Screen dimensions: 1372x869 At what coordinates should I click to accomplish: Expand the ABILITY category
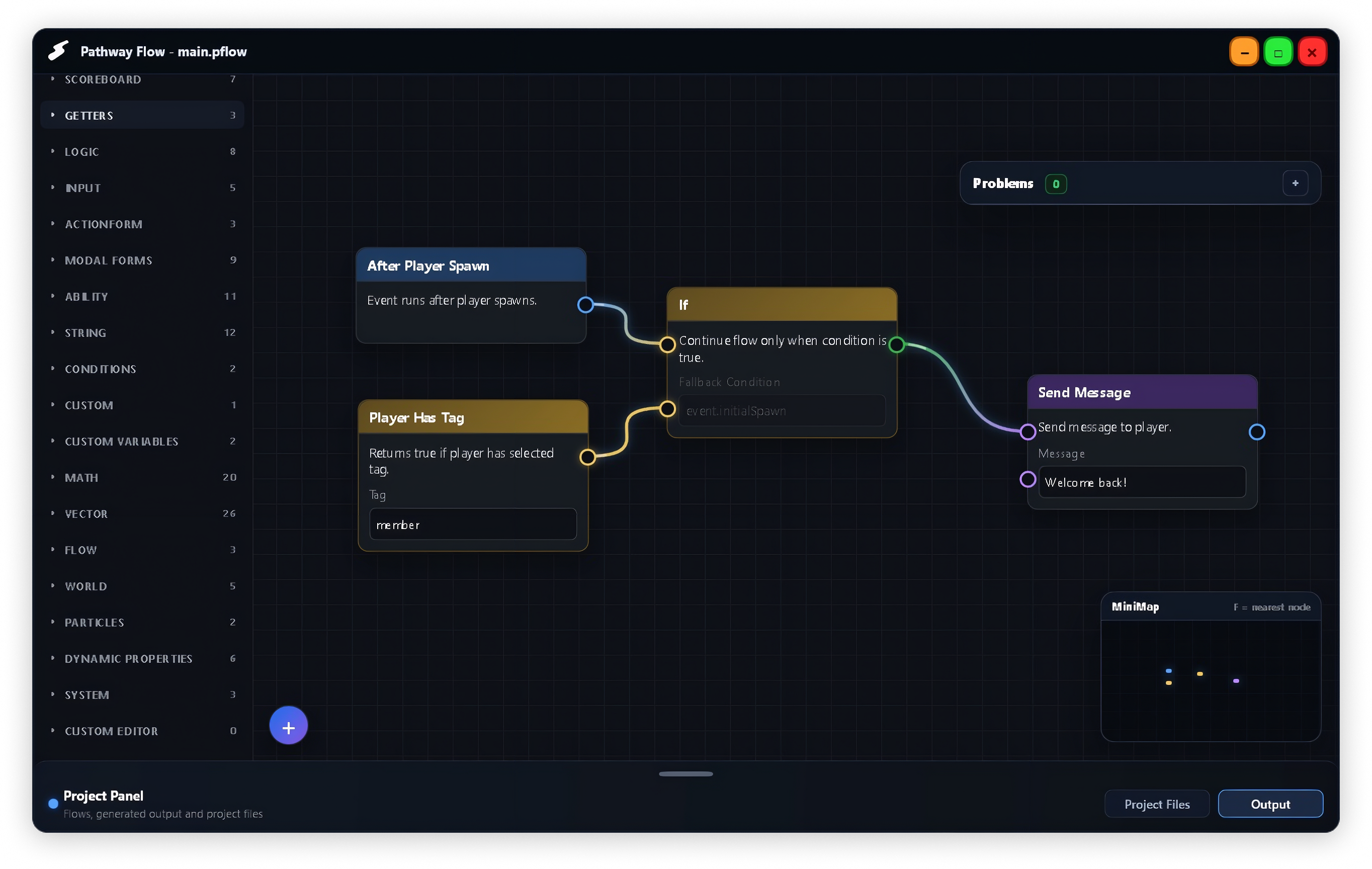(x=142, y=296)
